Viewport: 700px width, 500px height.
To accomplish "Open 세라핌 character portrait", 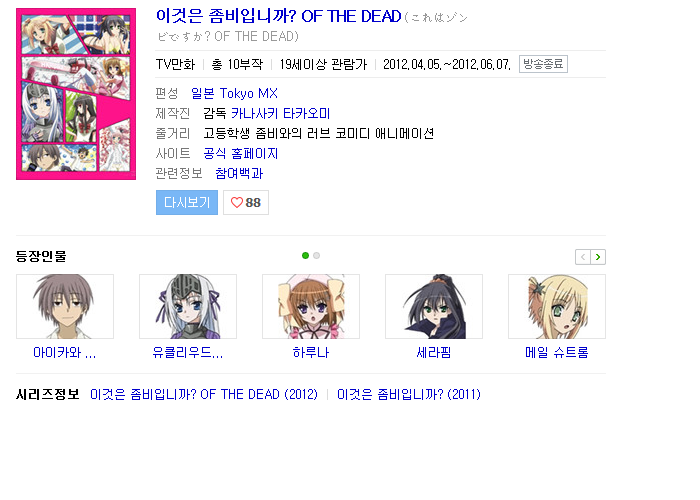I will (434, 307).
